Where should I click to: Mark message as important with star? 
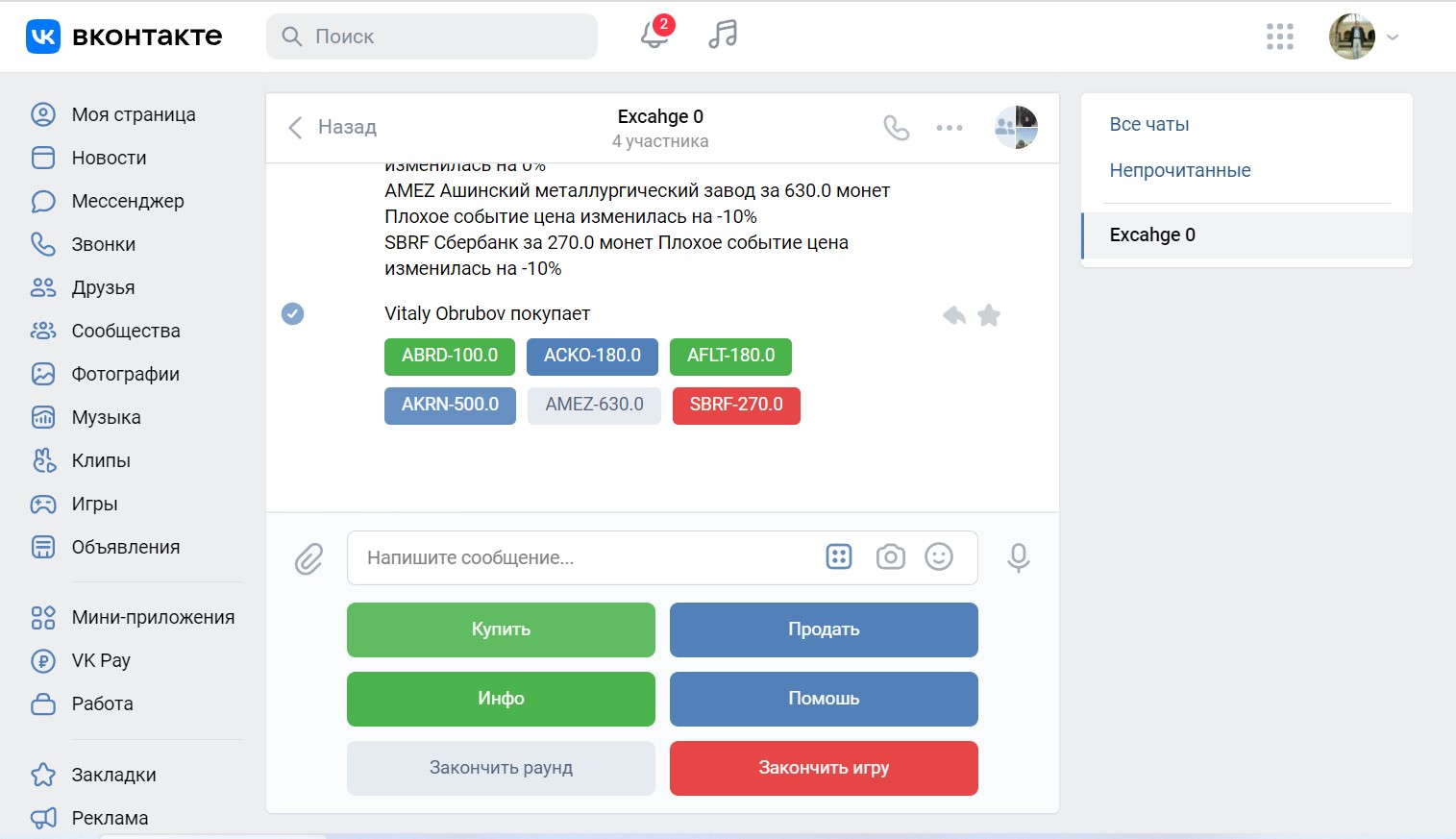[x=989, y=315]
